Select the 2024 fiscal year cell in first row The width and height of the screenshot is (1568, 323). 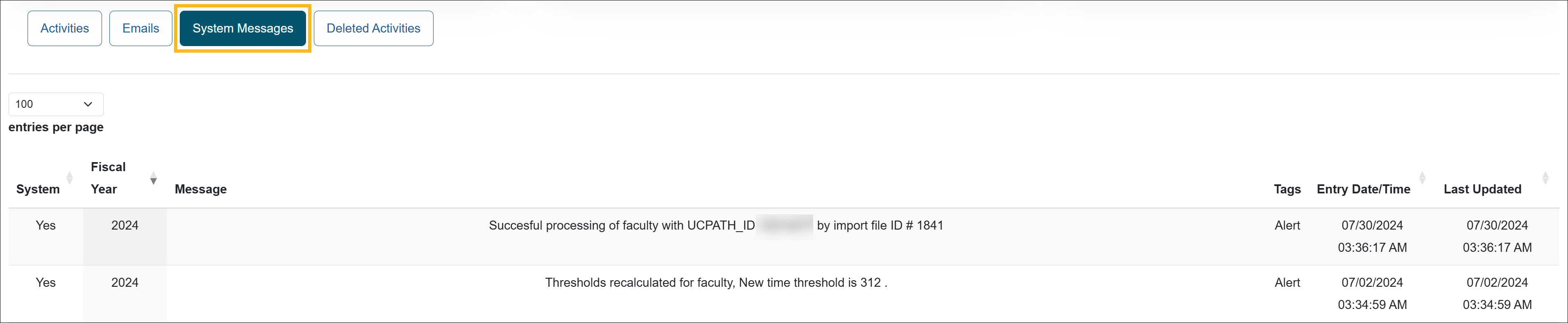[125, 225]
